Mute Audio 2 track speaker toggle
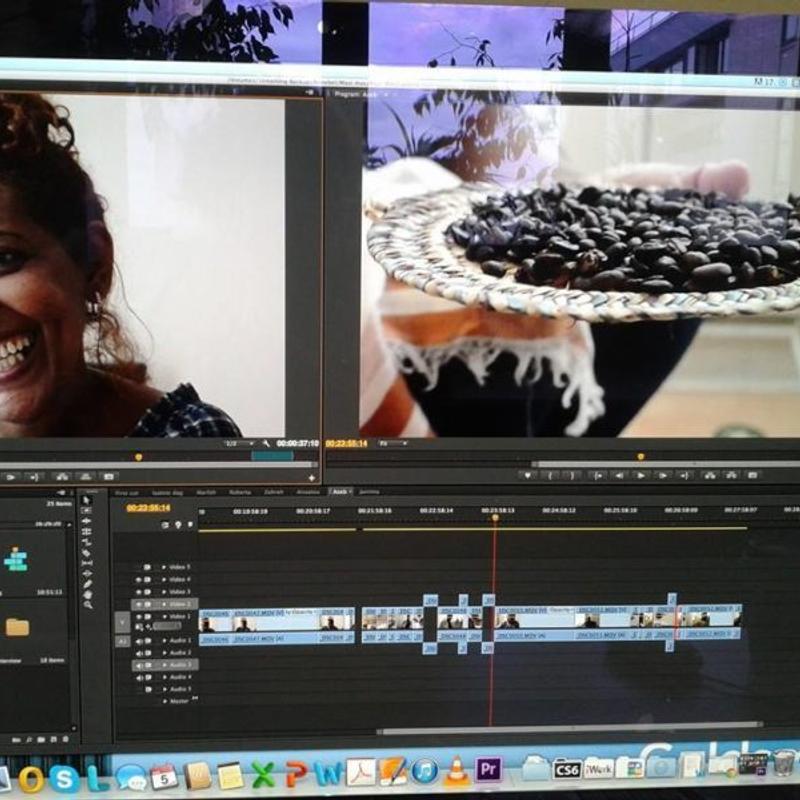This screenshot has width=800, height=800. pyautogui.click(x=139, y=653)
